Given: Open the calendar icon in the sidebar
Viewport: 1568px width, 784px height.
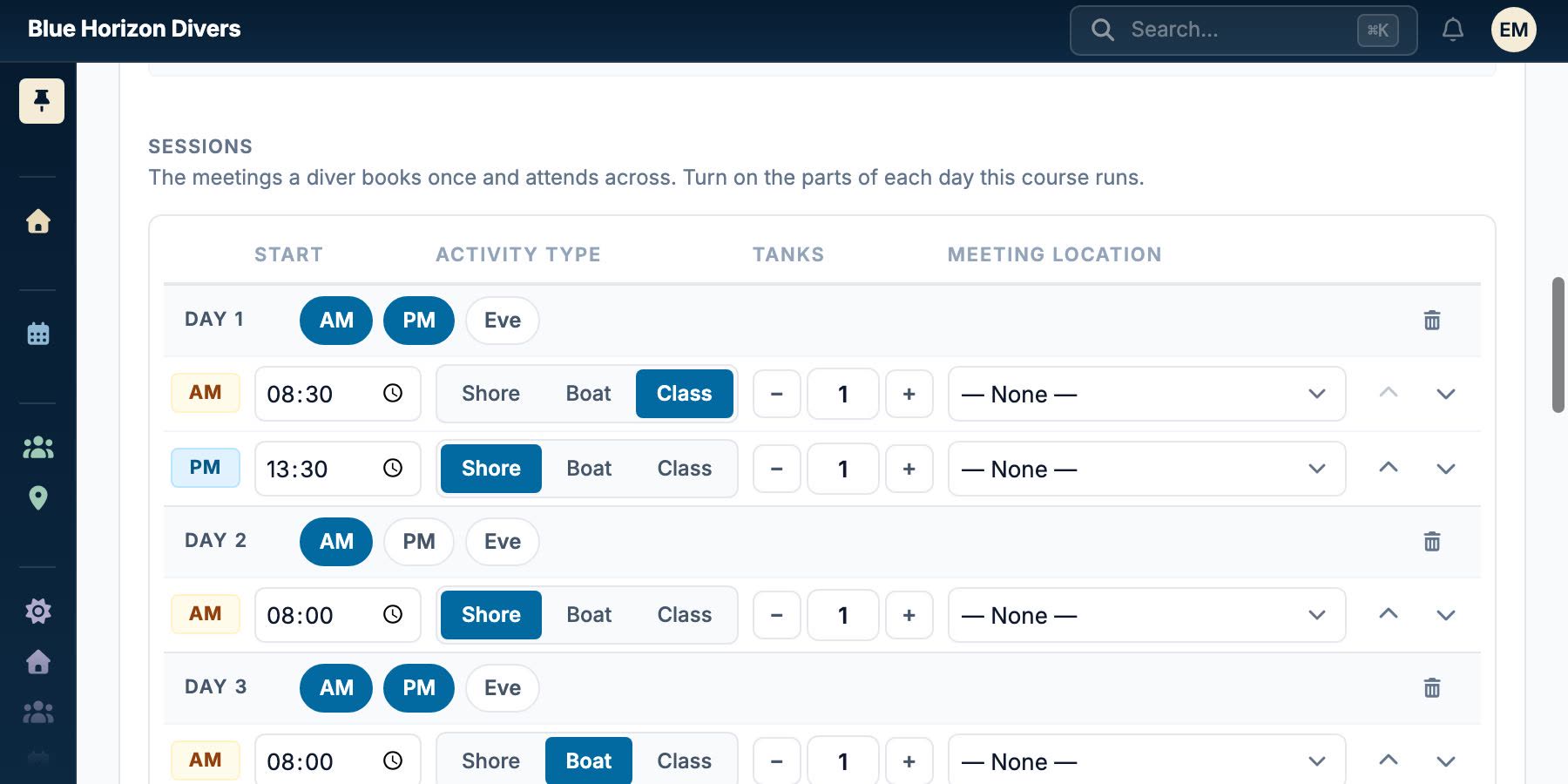Looking at the screenshot, I should click(x=38, y=334).
